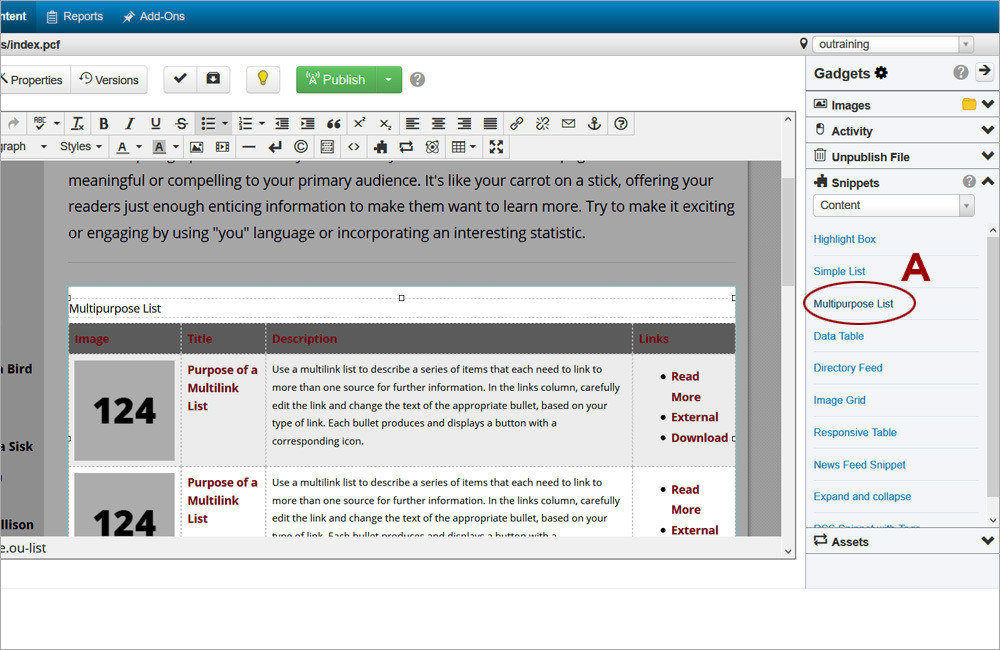1000x650 pixels.
Task: Insert a horizontal rule line
Action: (x=249, y=147)
